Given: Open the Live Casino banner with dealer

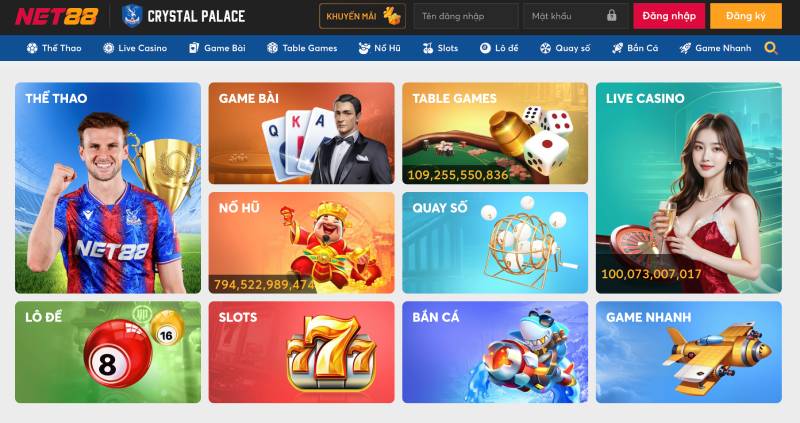Looking at the screenshot, I should [688, 188].
